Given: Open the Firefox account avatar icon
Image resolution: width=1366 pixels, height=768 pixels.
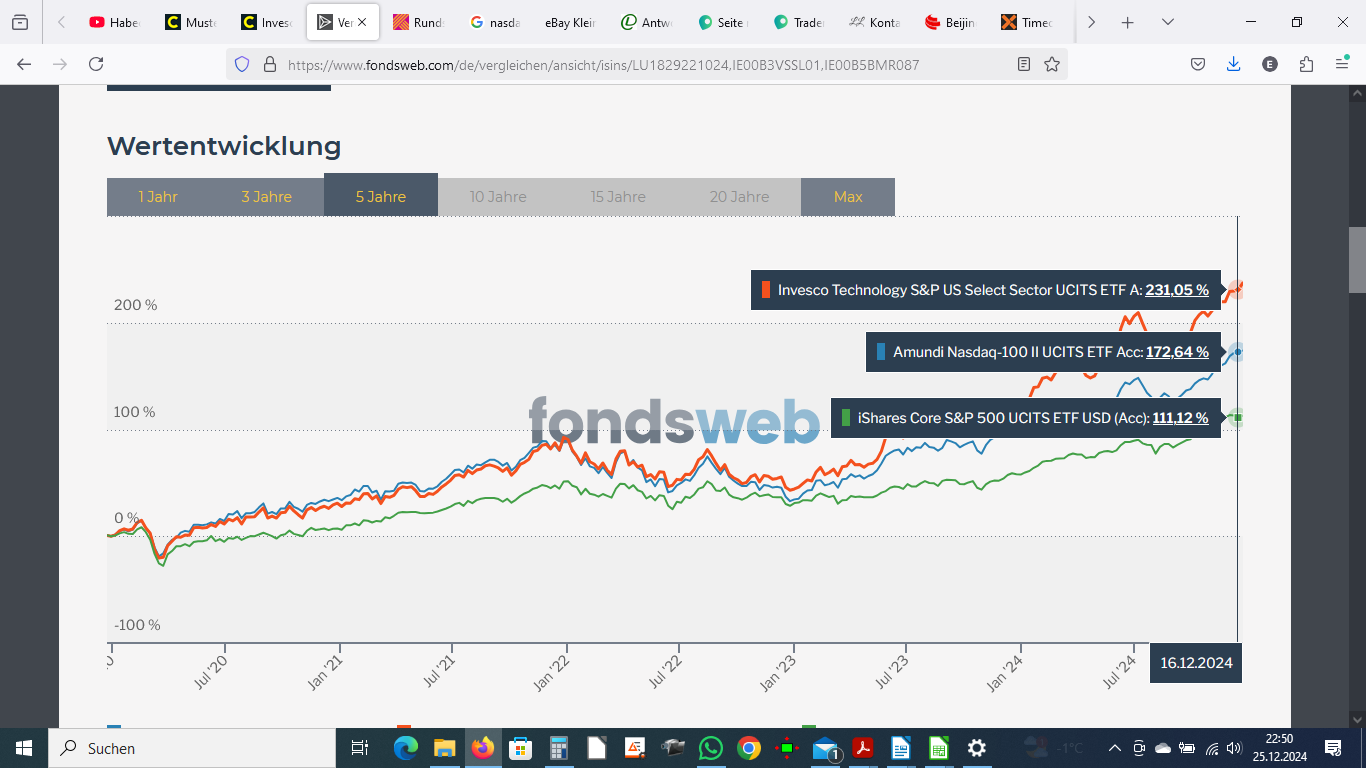Looking at the screenshot, I should click(1270, 64).
